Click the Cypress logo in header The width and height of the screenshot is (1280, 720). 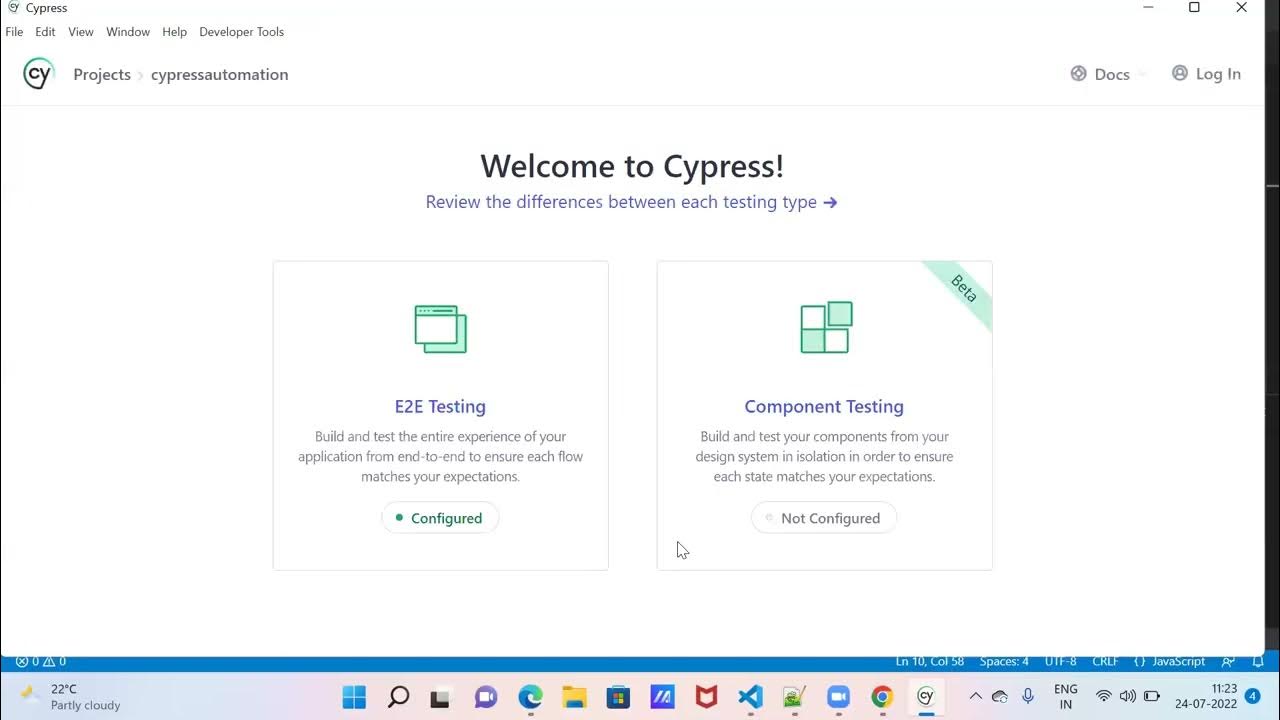click(38, 74)
